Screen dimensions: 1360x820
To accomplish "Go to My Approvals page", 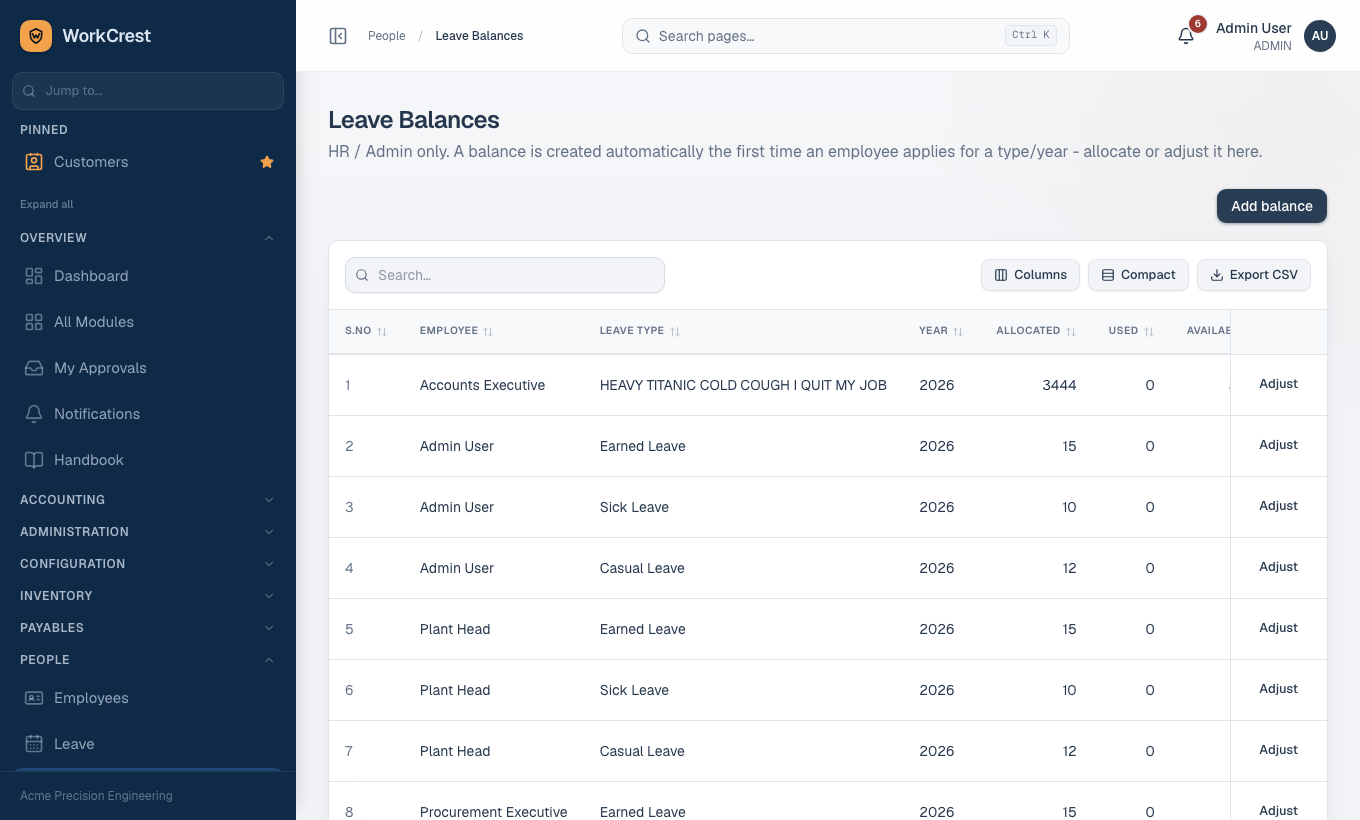I will (148, 368).
